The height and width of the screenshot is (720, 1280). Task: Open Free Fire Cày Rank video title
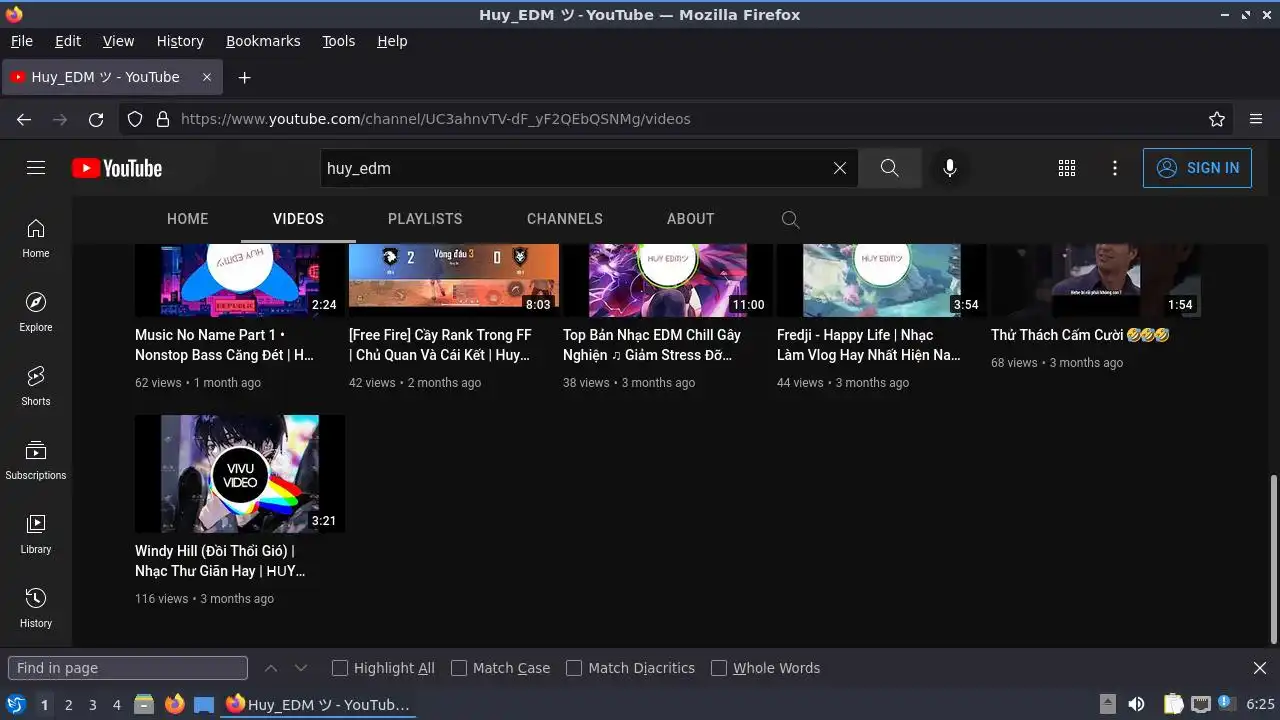tap(440, 345)
